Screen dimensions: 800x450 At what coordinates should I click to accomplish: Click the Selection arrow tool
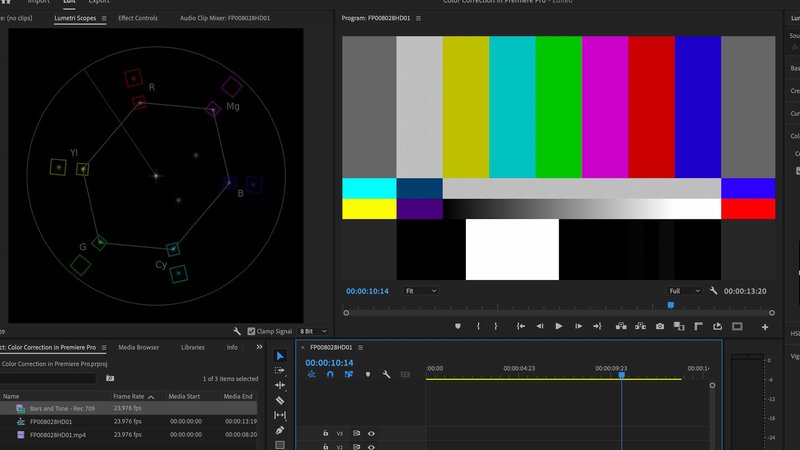280,356
